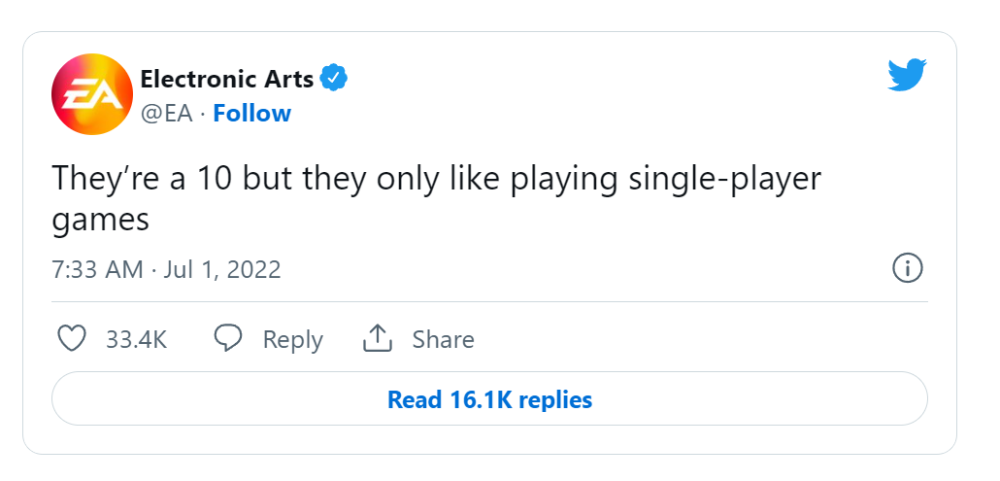The width and height of the screenshot is (1000, 481).
Task: Select the @EA handle
Action: point(166,114)
